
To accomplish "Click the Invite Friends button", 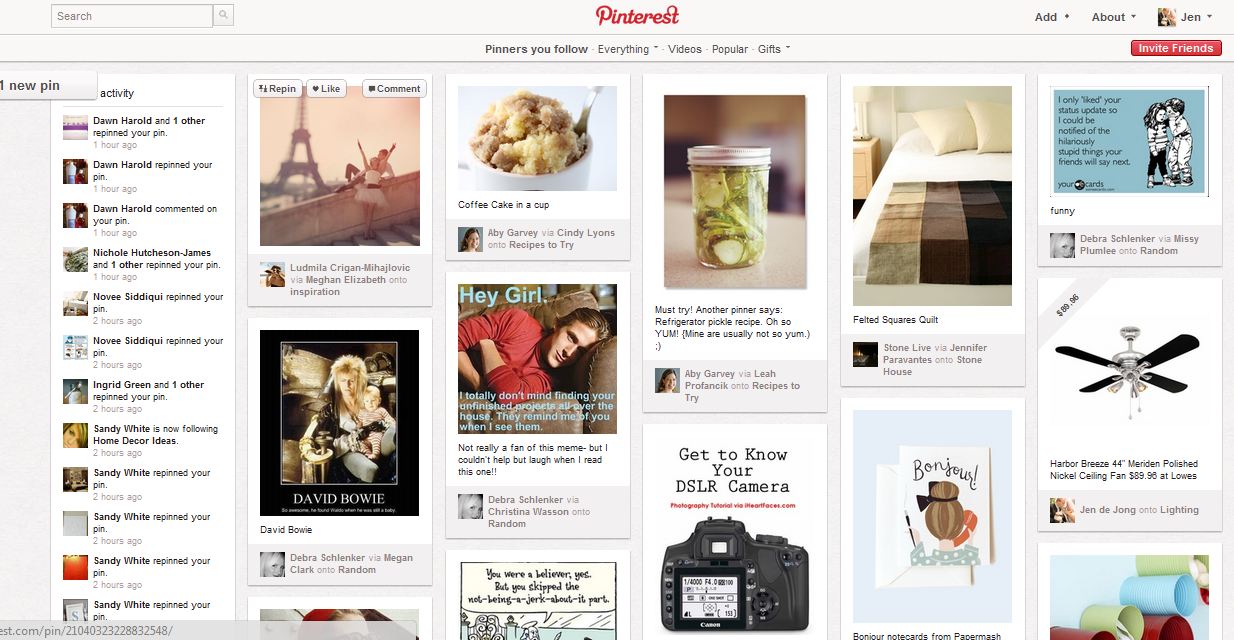I will [x=1176, y=48].
